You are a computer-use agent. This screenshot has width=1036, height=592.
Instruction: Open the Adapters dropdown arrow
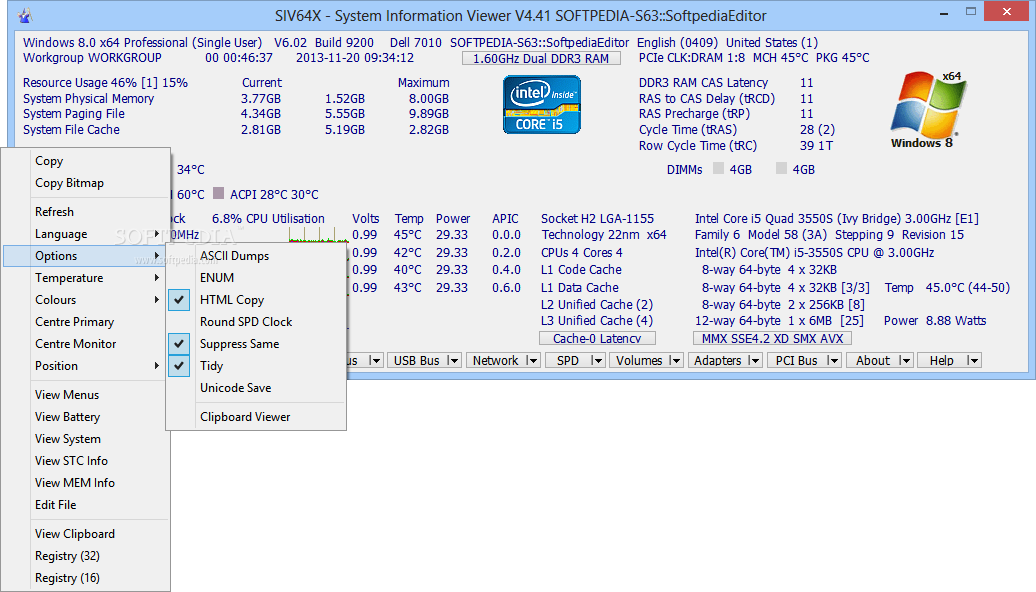point(754,361)
